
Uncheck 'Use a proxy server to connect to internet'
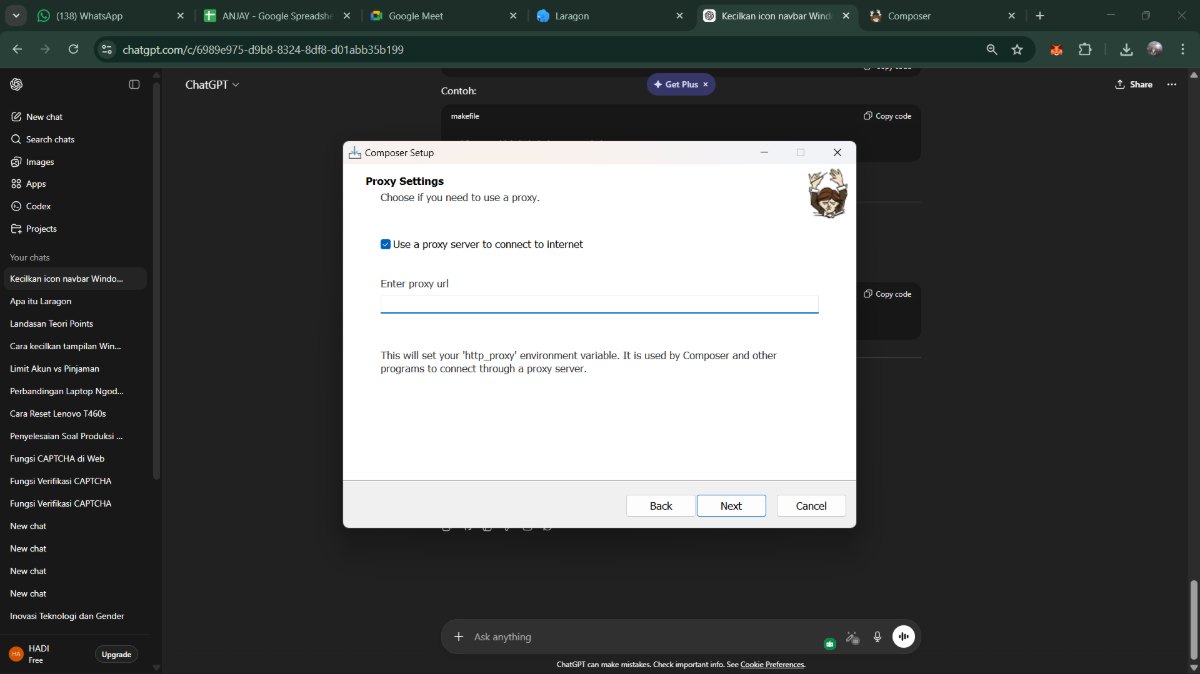386,244
